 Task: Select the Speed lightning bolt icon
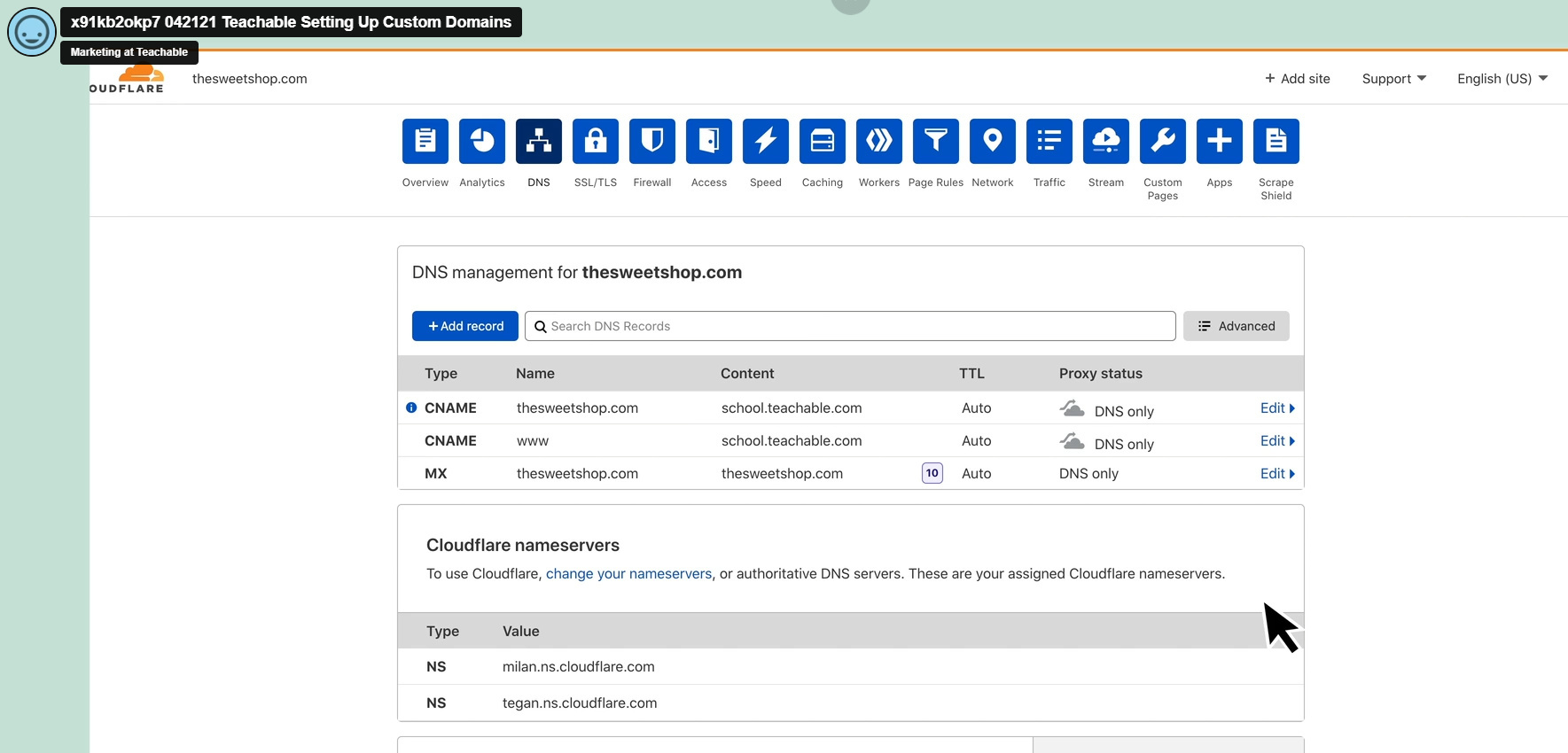pos(766,141)
